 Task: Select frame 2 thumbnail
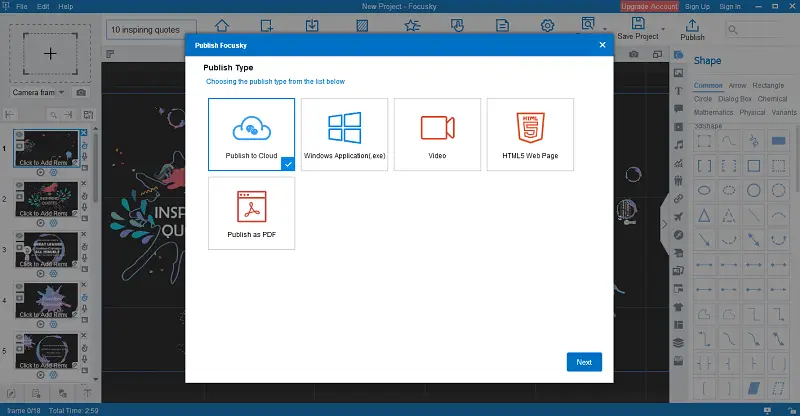(x=46, y=199)
